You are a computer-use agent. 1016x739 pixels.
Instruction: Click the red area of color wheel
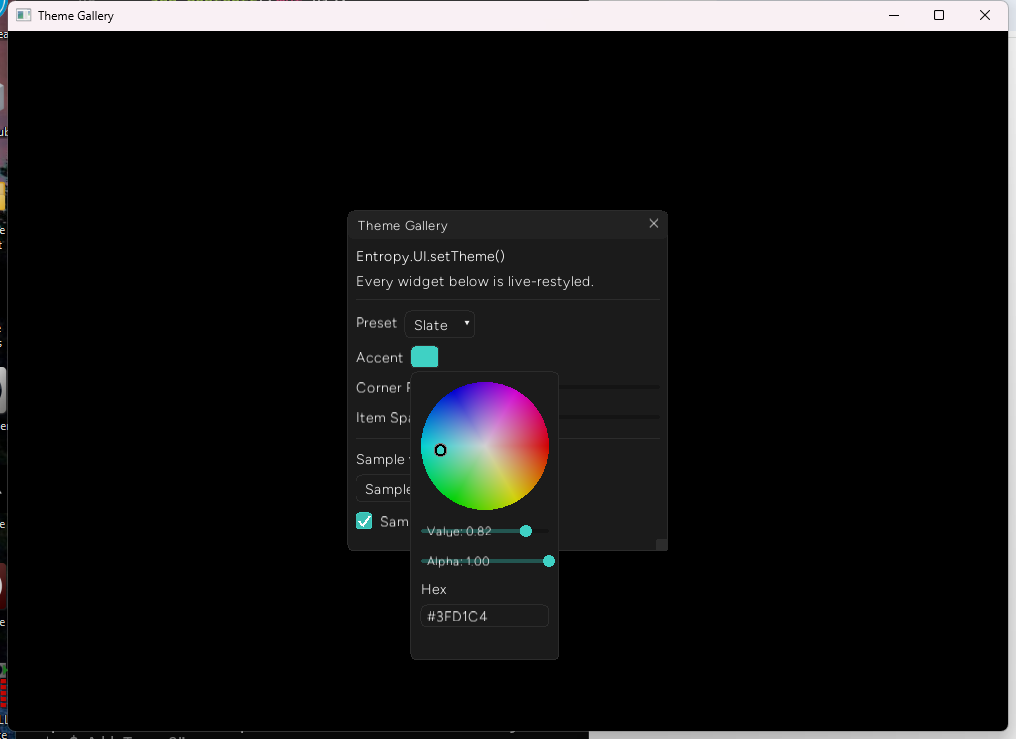tap(538, 447)
